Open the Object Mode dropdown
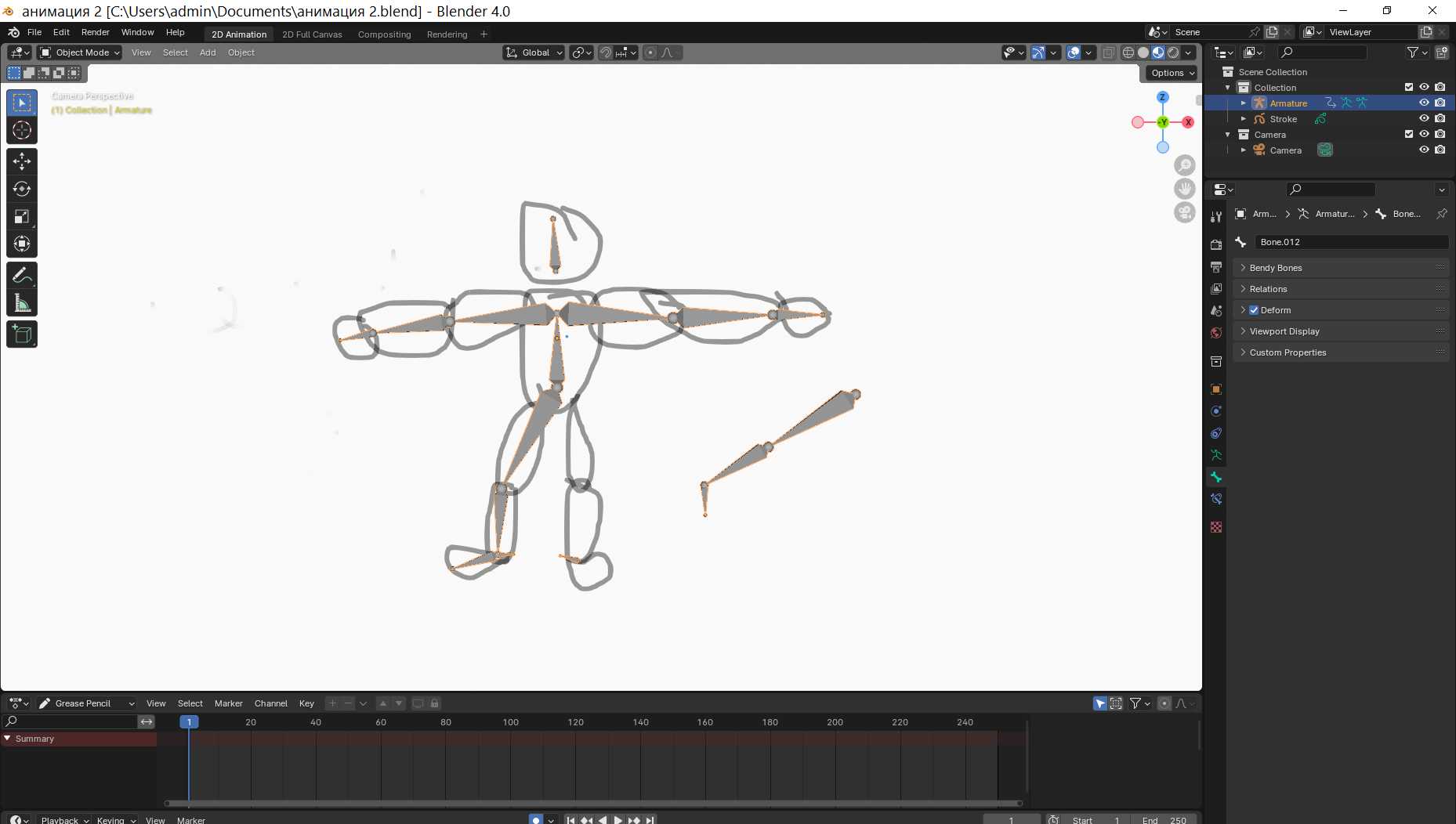Image resolution: width=1456 pixels, height=824 pixels. (x=80, y=52)
